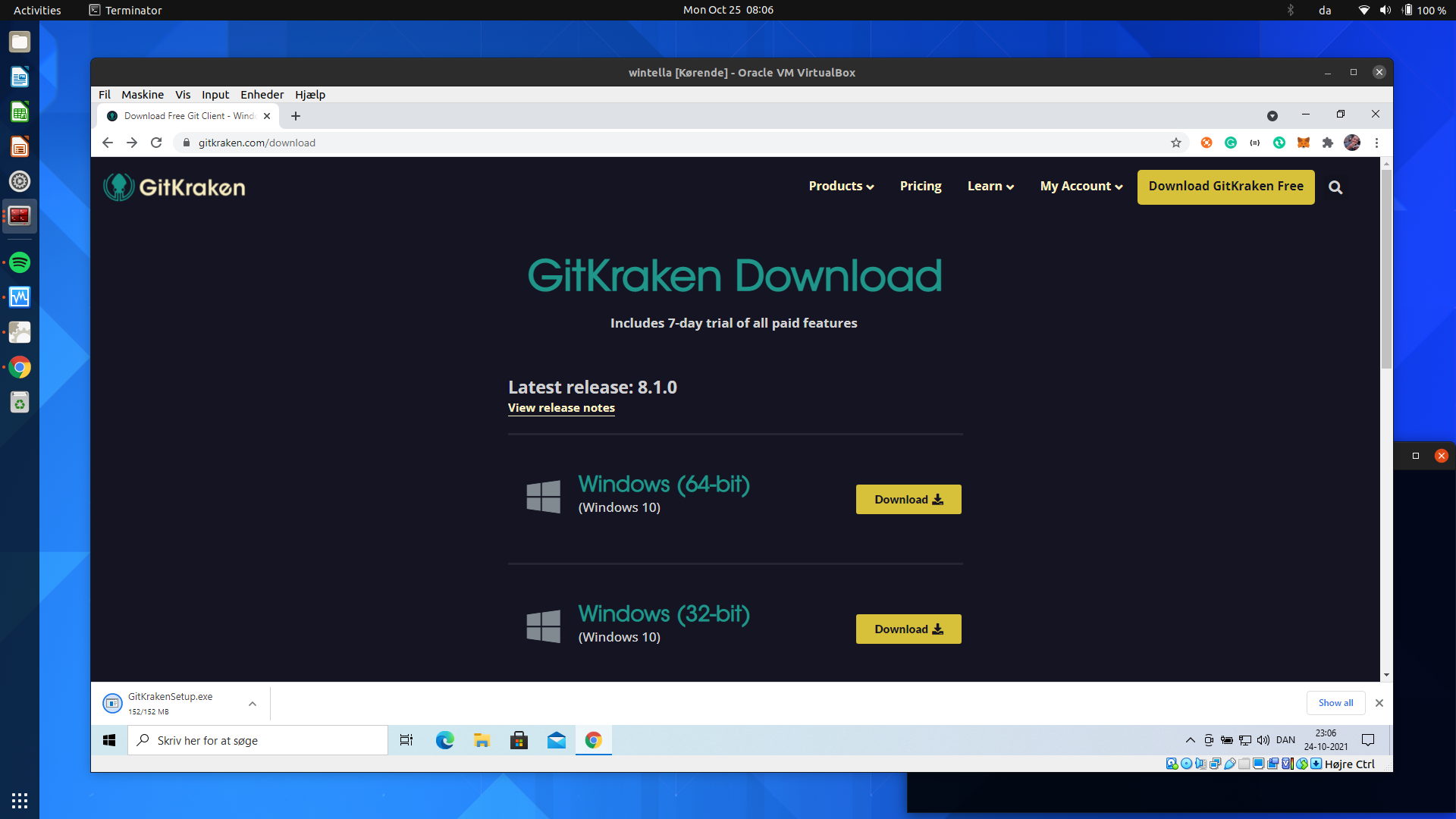Open the Windows Start menu

109,740
